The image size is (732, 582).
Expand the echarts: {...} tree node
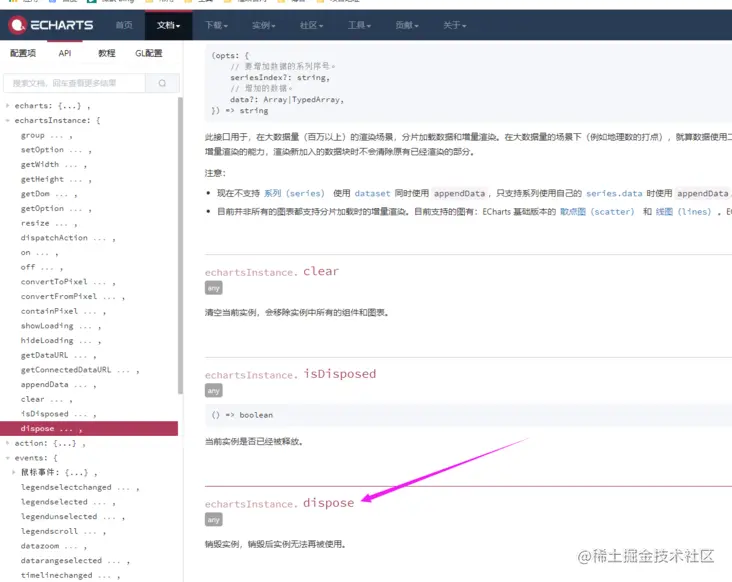(x=7, y=105)
